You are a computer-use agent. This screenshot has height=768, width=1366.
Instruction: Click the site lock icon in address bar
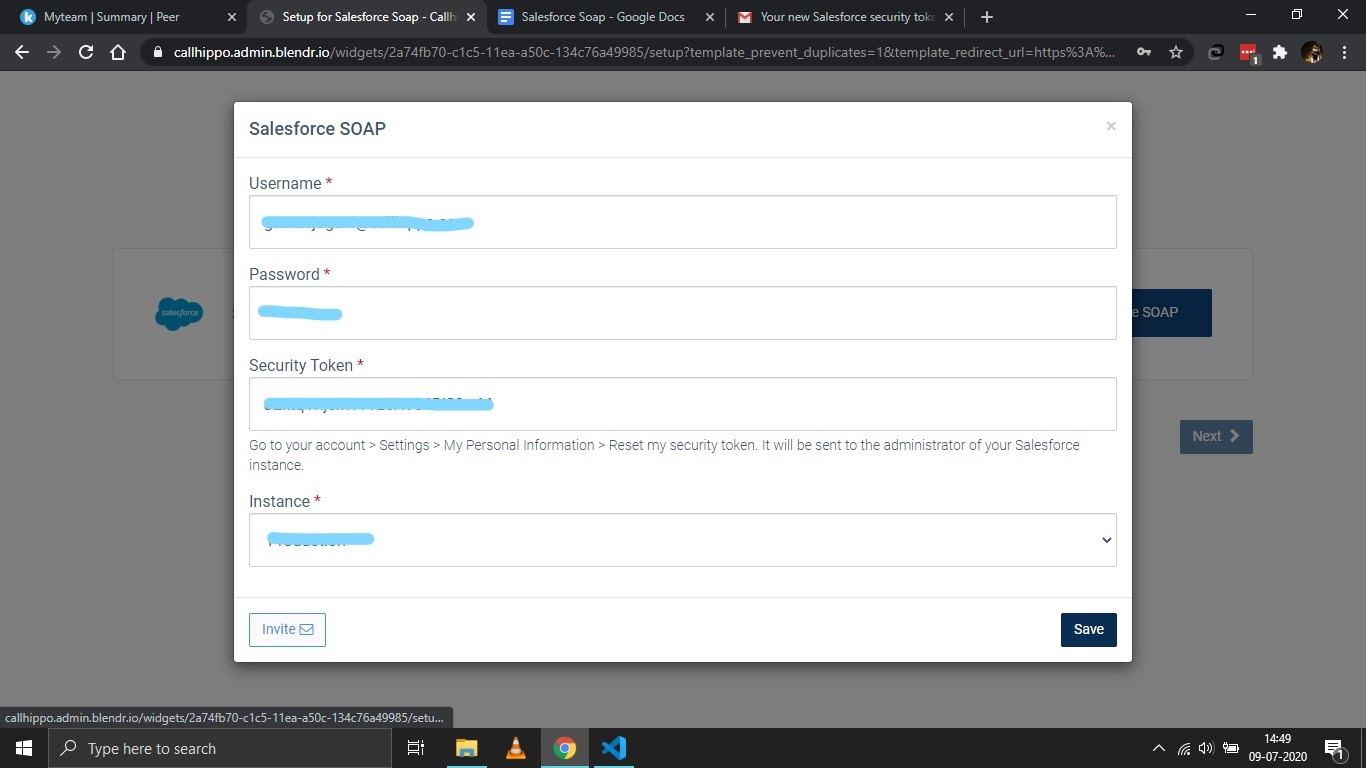(157, 52)
